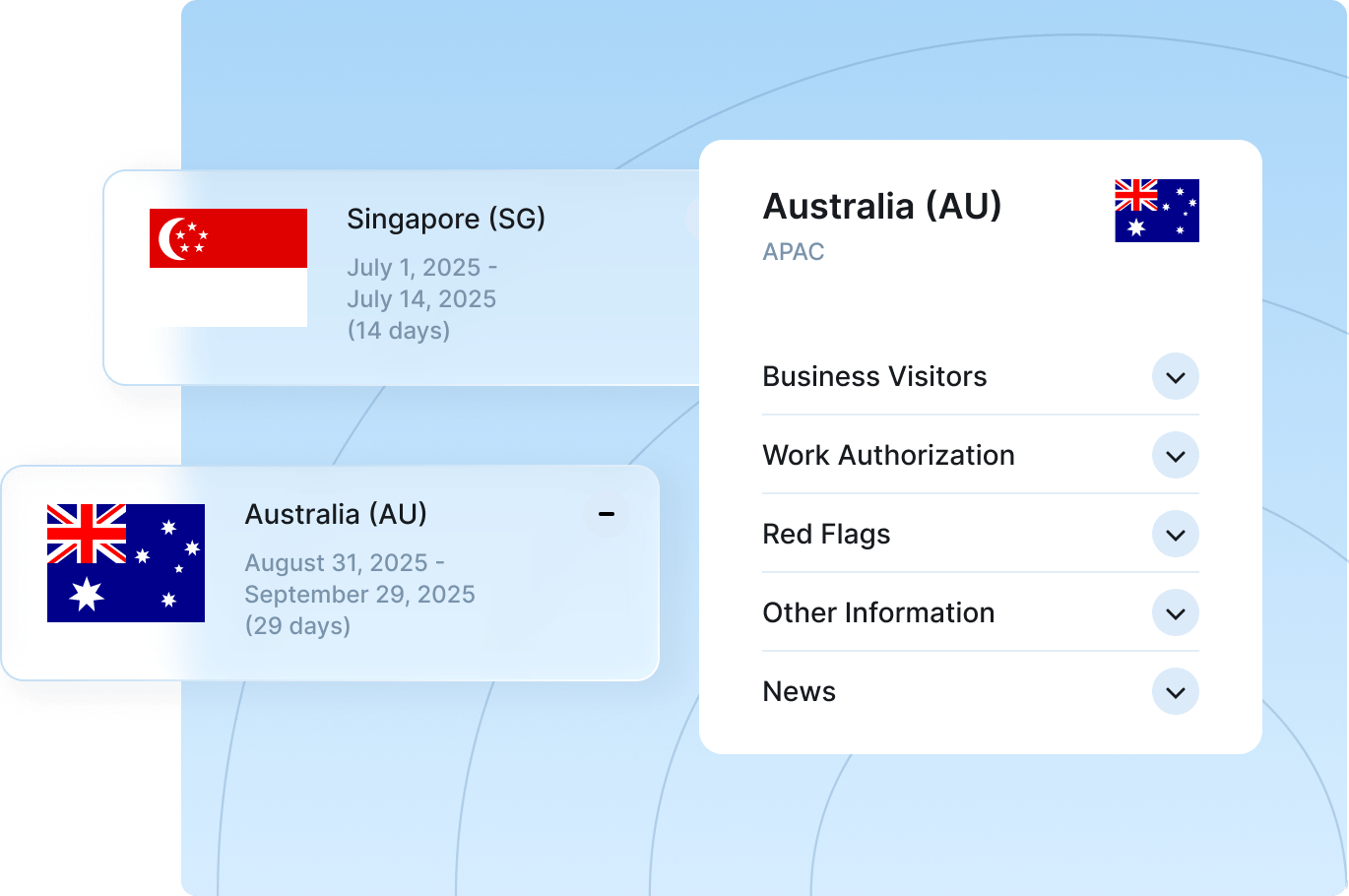Click the Red Flags section label
The width and height of the screenshot is (1349, 896).
(x=826, y=535)
